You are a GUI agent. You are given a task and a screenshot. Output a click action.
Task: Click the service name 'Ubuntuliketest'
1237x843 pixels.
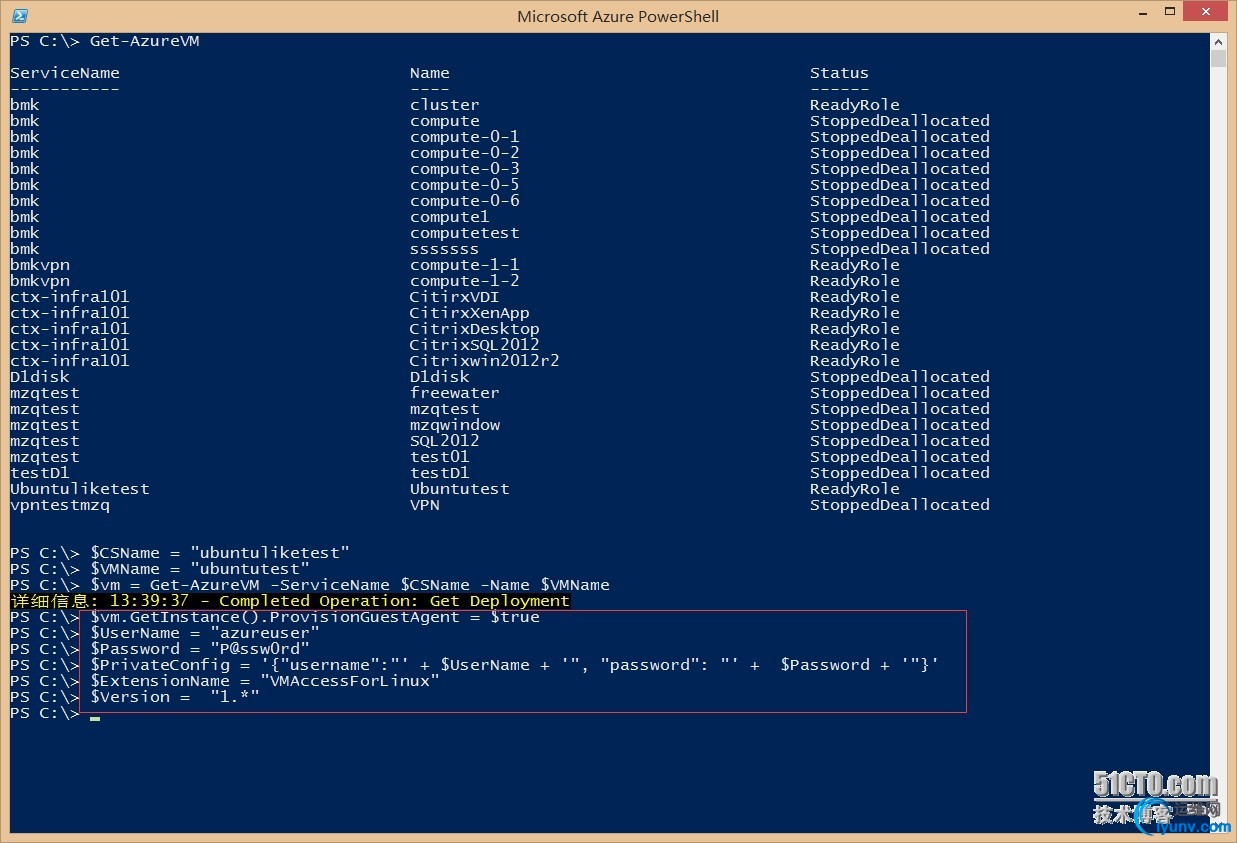coord(80,489)
